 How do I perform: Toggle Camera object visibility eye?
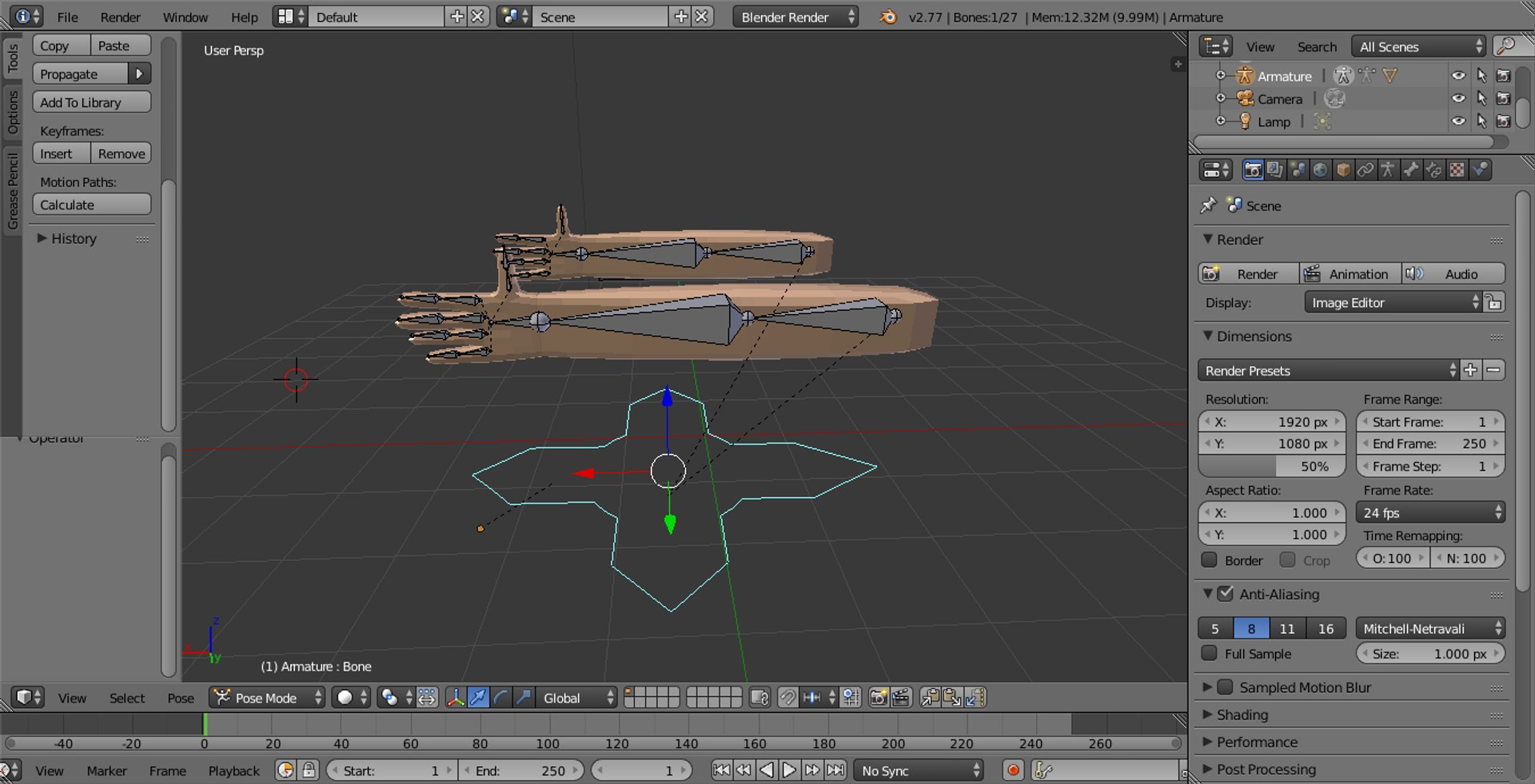1458,98
